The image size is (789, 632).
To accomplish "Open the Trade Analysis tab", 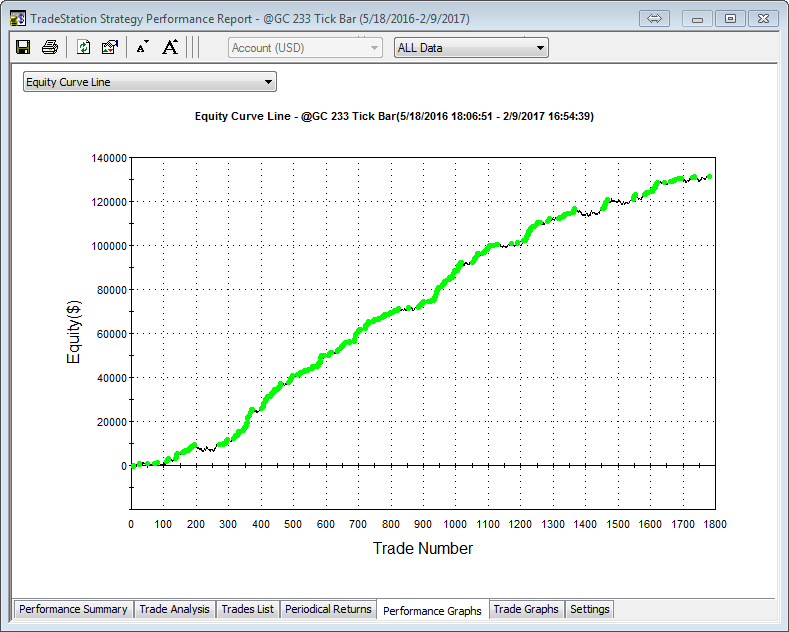I will click(x=174, y=609).
